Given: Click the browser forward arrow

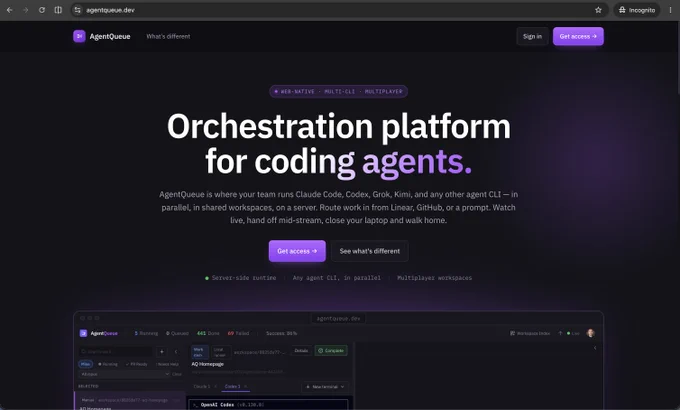Looking at the screenshot, I should tap(26, 10).
